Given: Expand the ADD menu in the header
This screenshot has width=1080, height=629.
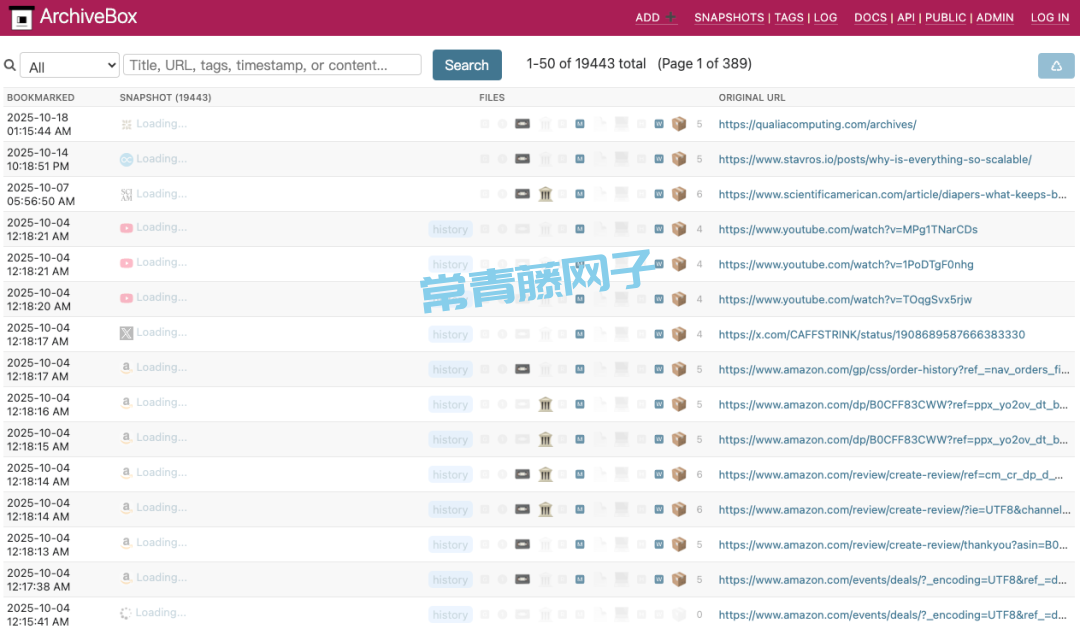Looking at the screenshot, I should point(655,17).
